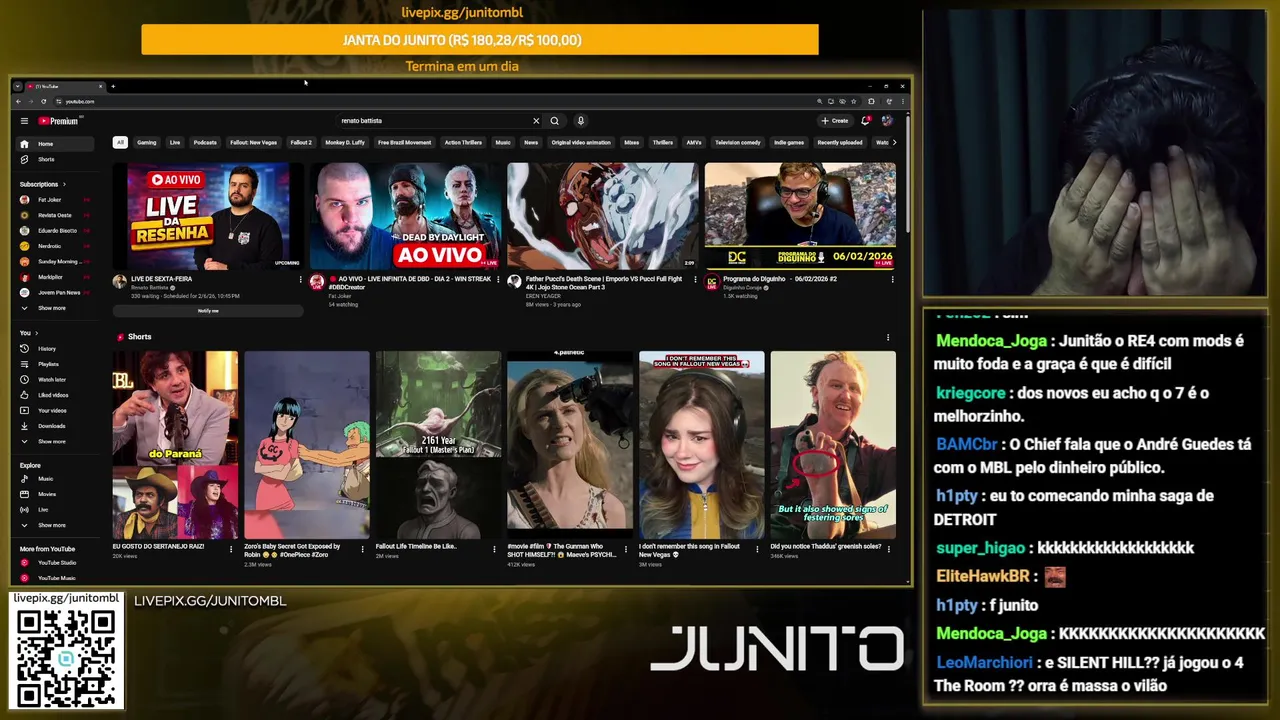Click Notify me under LIVE DE SEXTA-FEIRA

[x=208, y=311]
